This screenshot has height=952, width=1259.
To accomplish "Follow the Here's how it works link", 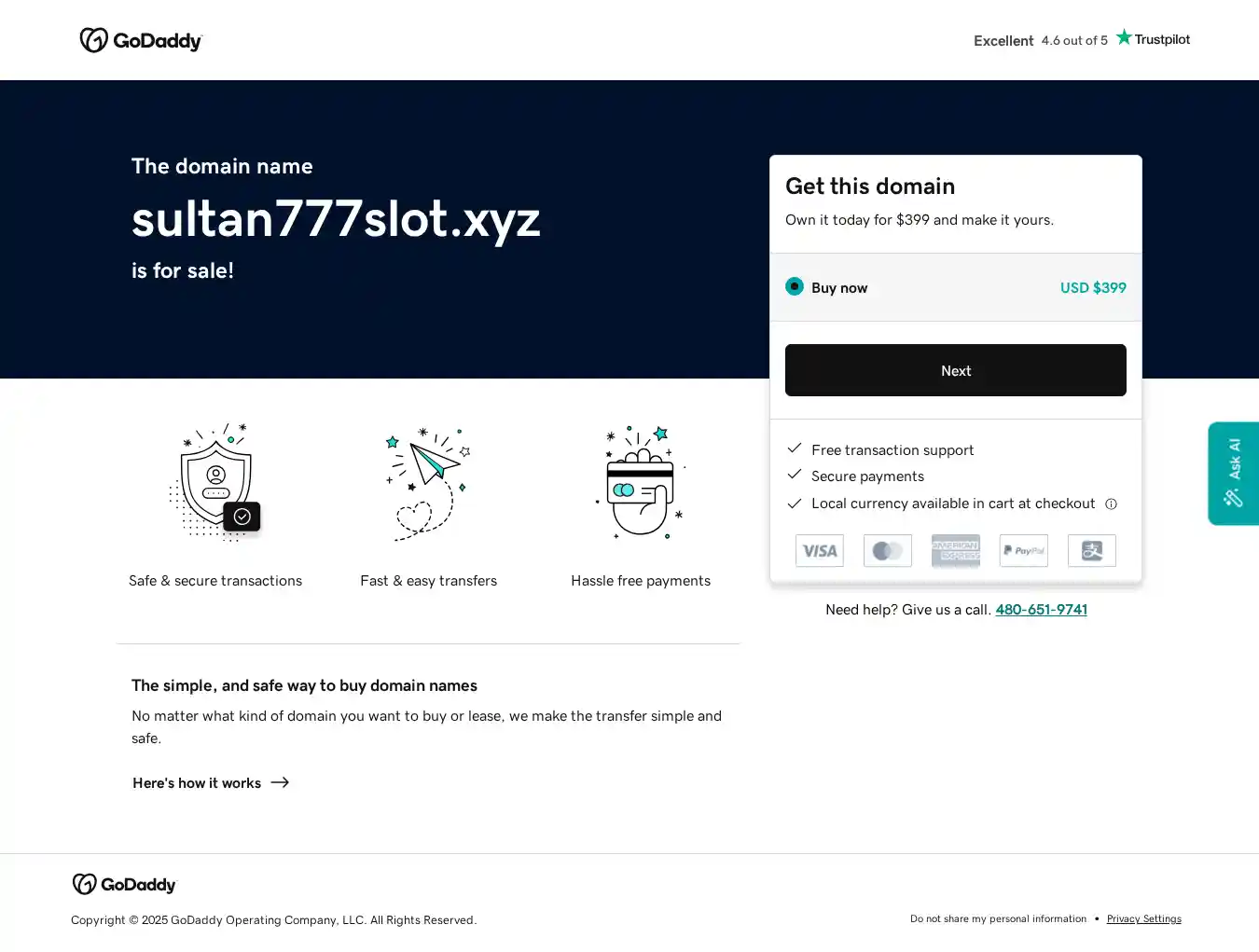I will click(x=211, y=783).
